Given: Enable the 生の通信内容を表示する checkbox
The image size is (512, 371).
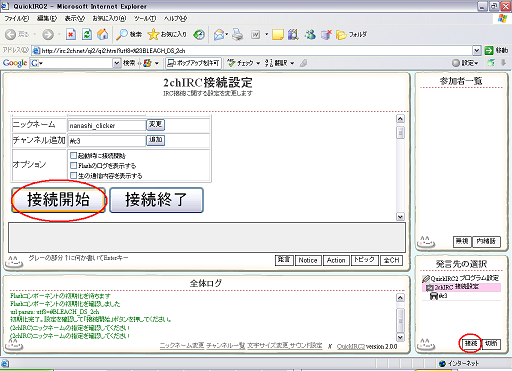Looking at the screenshot, I should pyautogui.click(x=73, y=175).
